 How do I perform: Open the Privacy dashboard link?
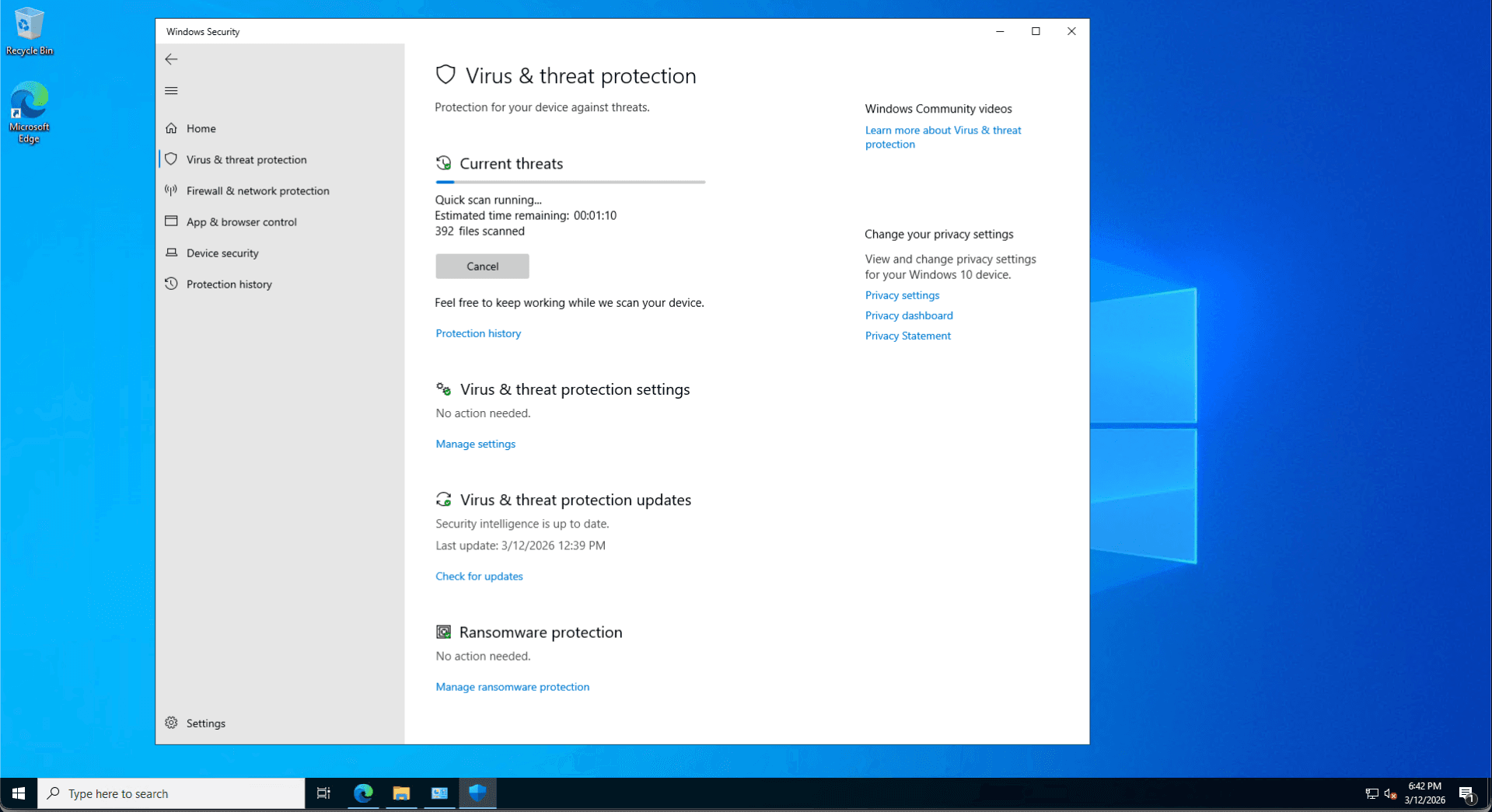pos(909,315)
